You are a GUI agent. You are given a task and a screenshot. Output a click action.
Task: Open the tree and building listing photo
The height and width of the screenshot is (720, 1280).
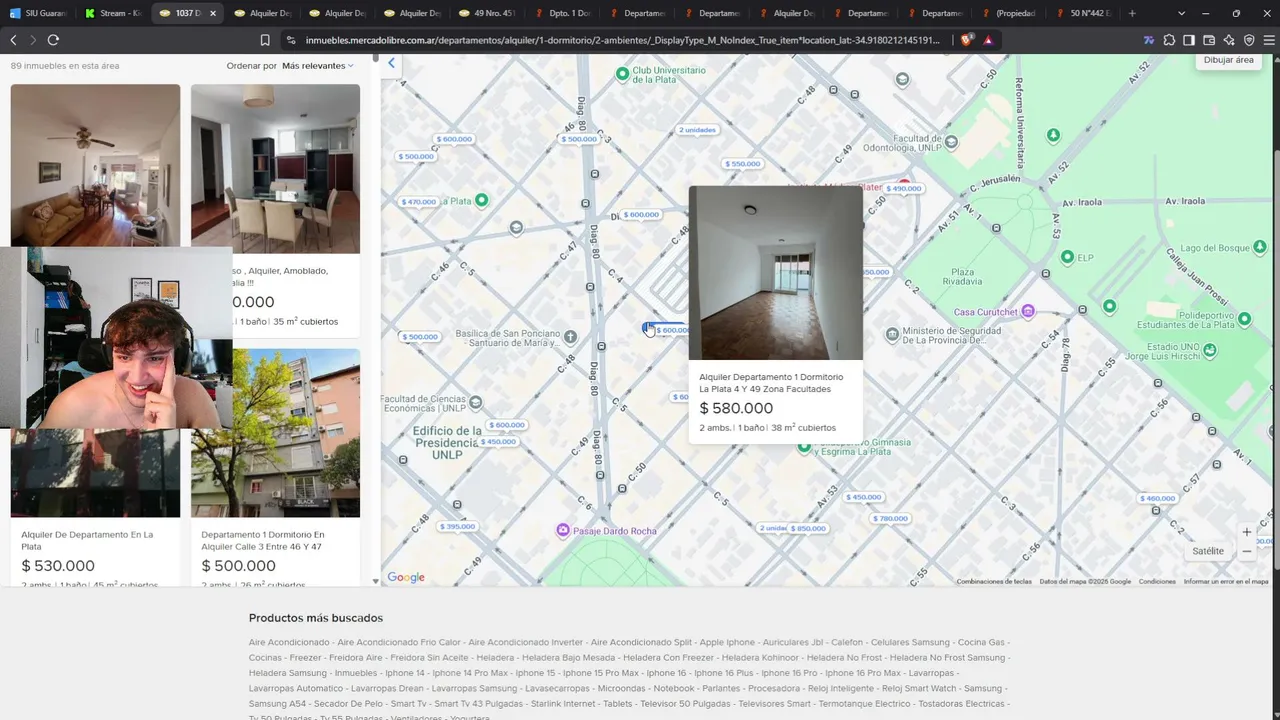[275, 433]
